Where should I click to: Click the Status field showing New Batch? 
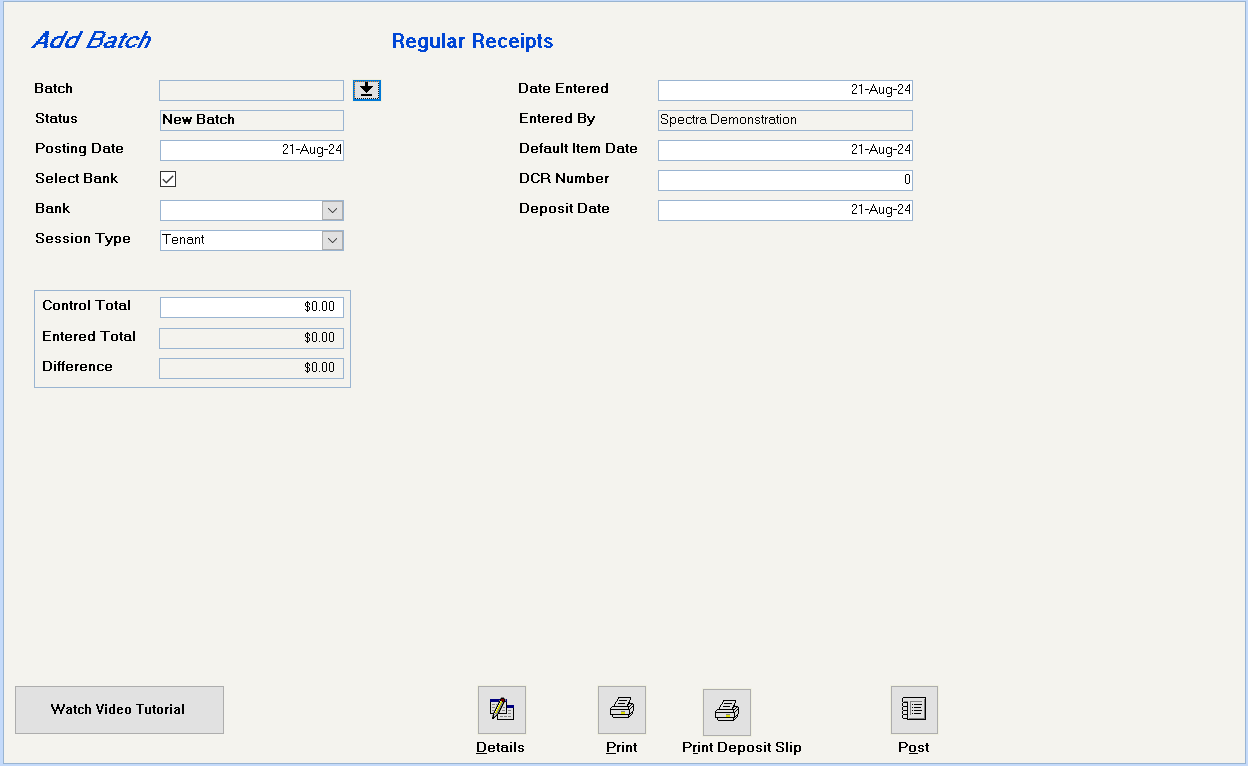(x=252, y=120)
